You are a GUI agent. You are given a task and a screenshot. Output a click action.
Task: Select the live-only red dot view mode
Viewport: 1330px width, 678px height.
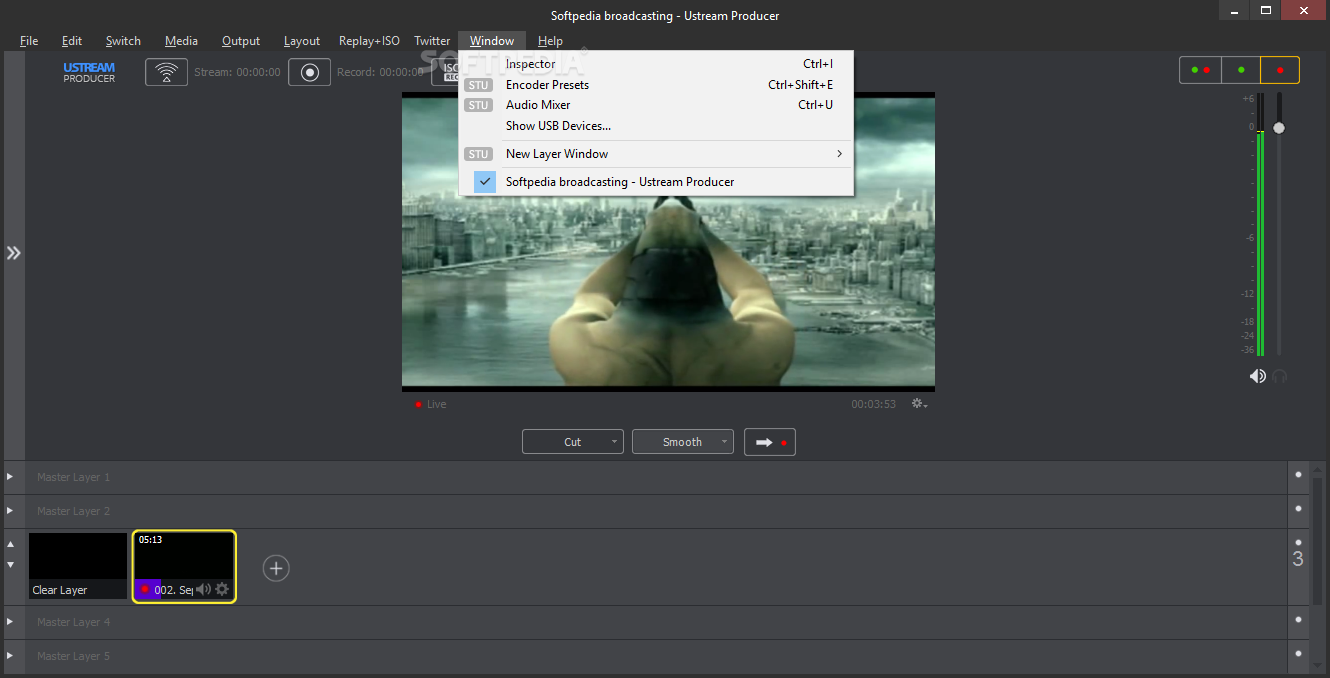(1280, 70)
